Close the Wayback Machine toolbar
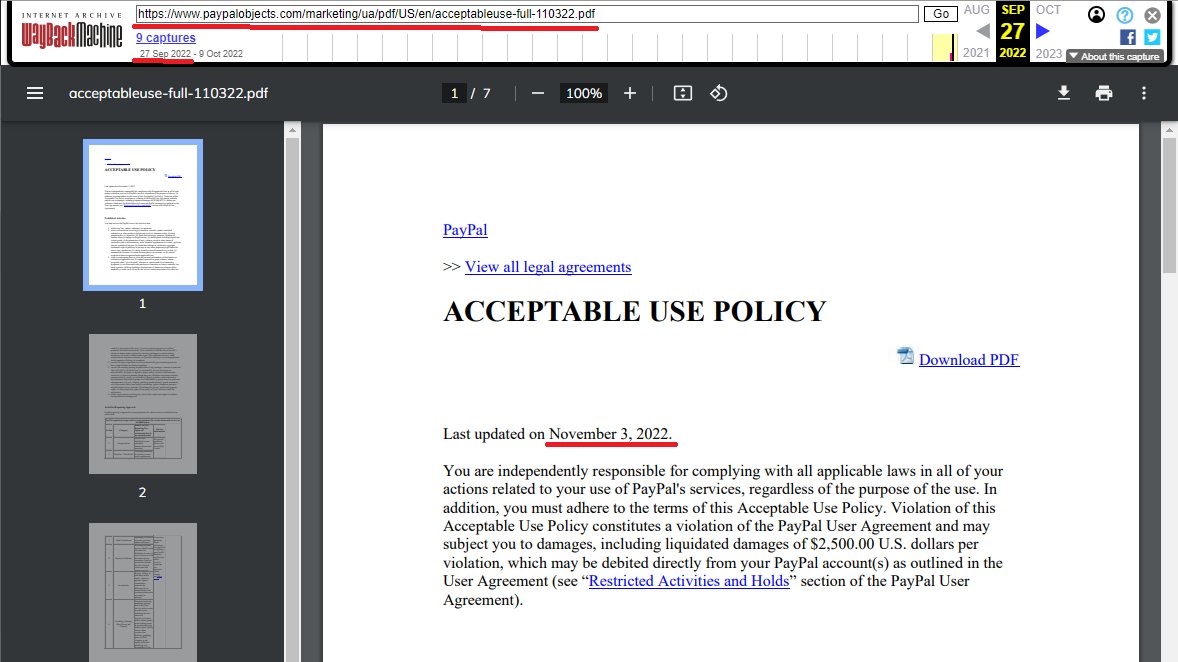1178x662 pixels. pos(1152,15)
